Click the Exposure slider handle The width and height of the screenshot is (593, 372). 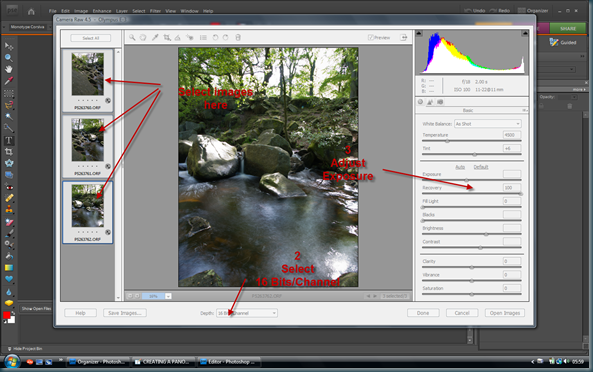[x=466, y=180]
